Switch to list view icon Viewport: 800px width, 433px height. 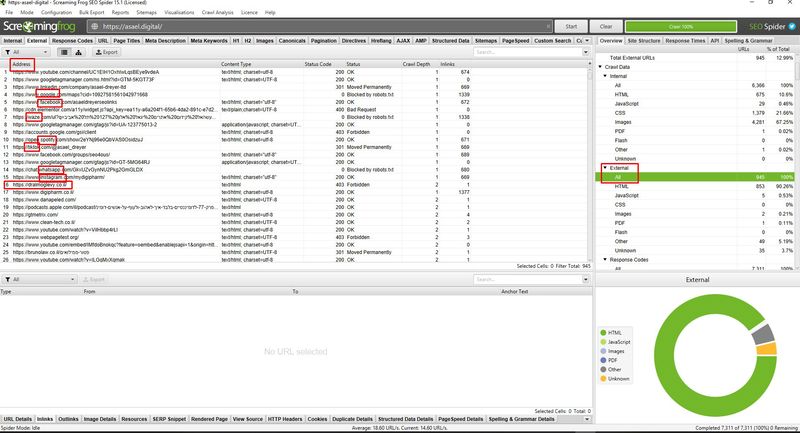pos(64,52)
